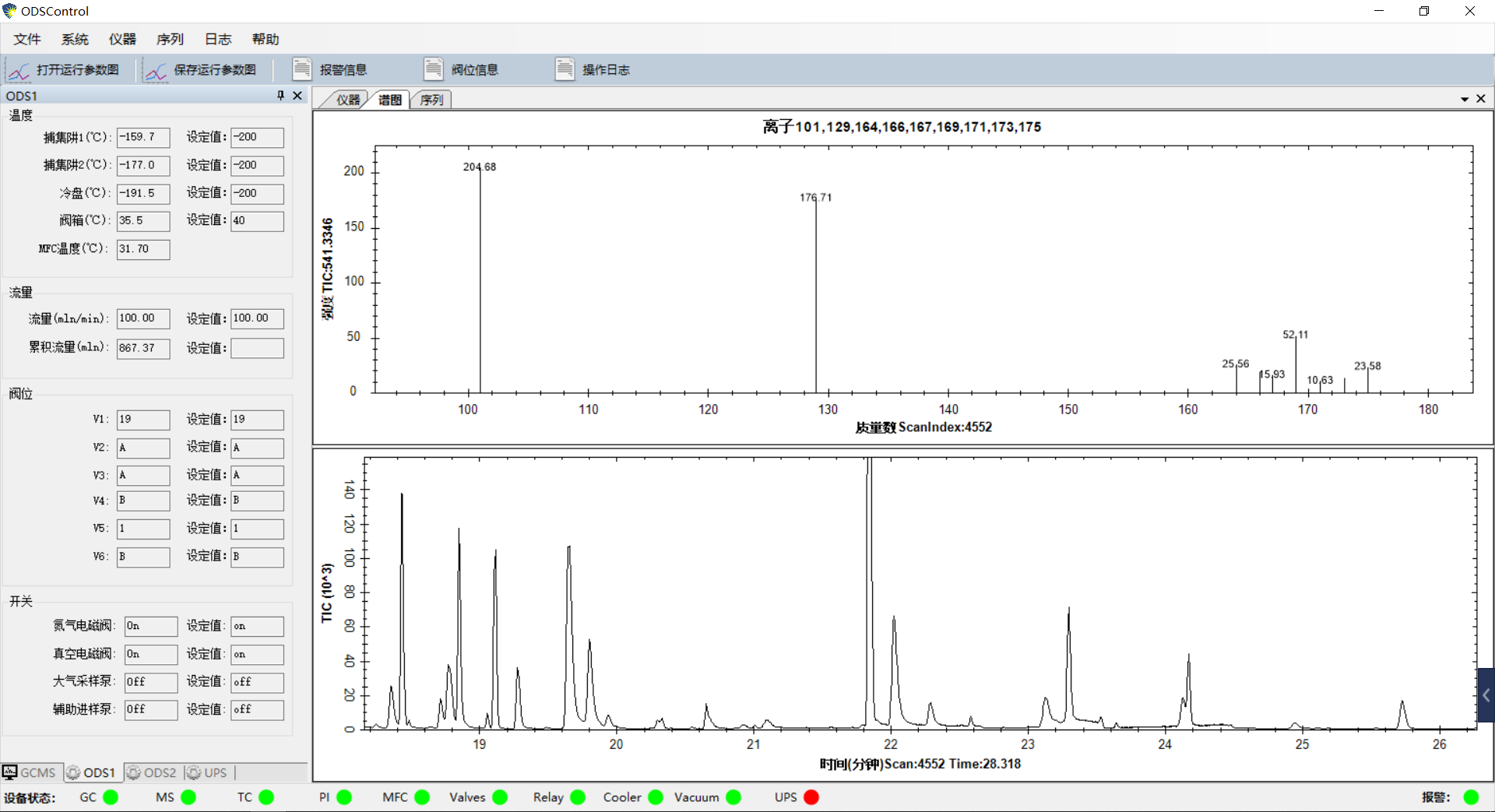The width and height of the screenshot is (1495, 812).
Task: Click the nitrogen solenoid valve setpoint 'on' field
Action: coord(257,627)
